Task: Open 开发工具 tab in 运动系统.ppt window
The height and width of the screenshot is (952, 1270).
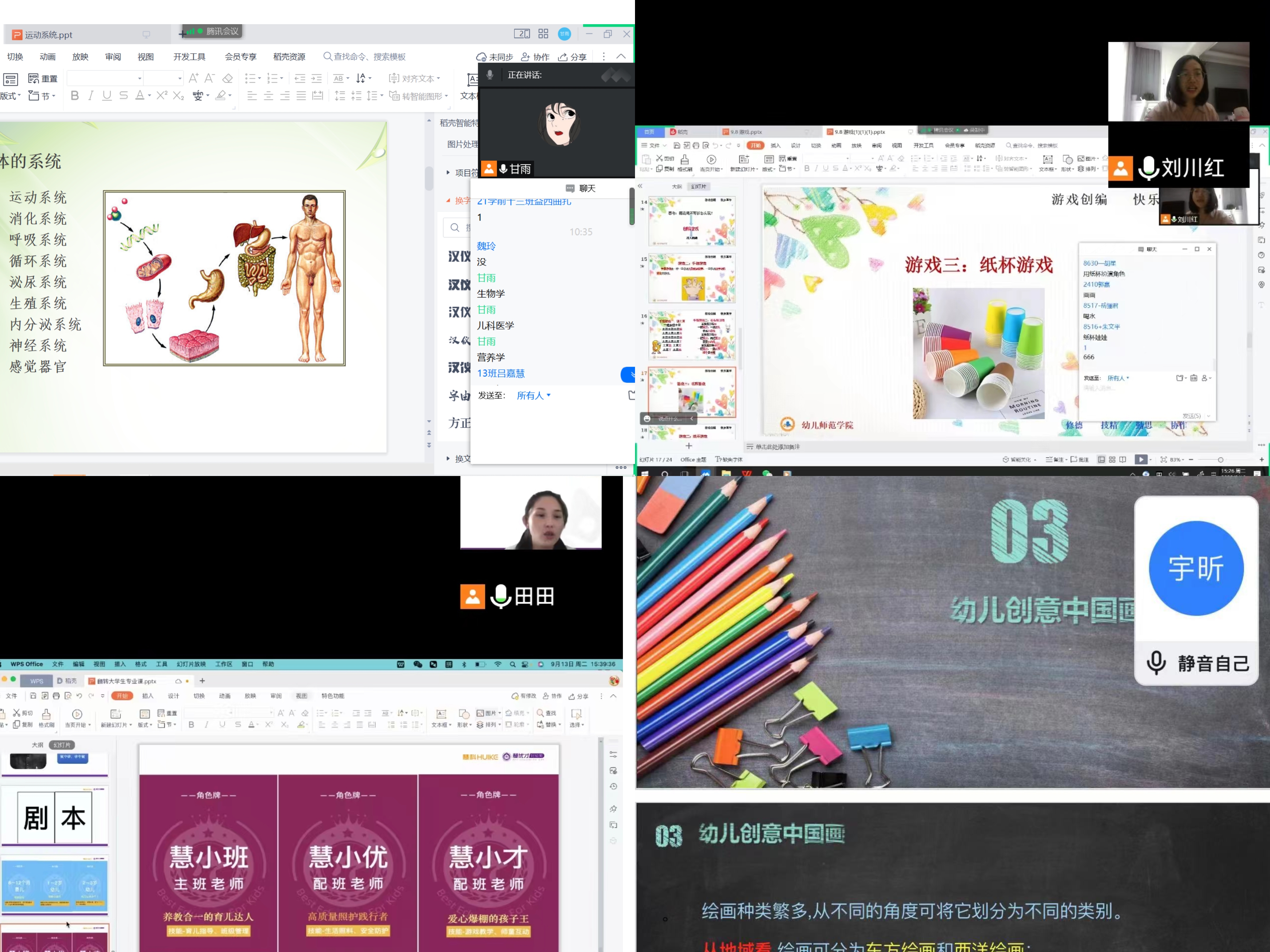Action: pyautogui.click(x=189, y=57)
